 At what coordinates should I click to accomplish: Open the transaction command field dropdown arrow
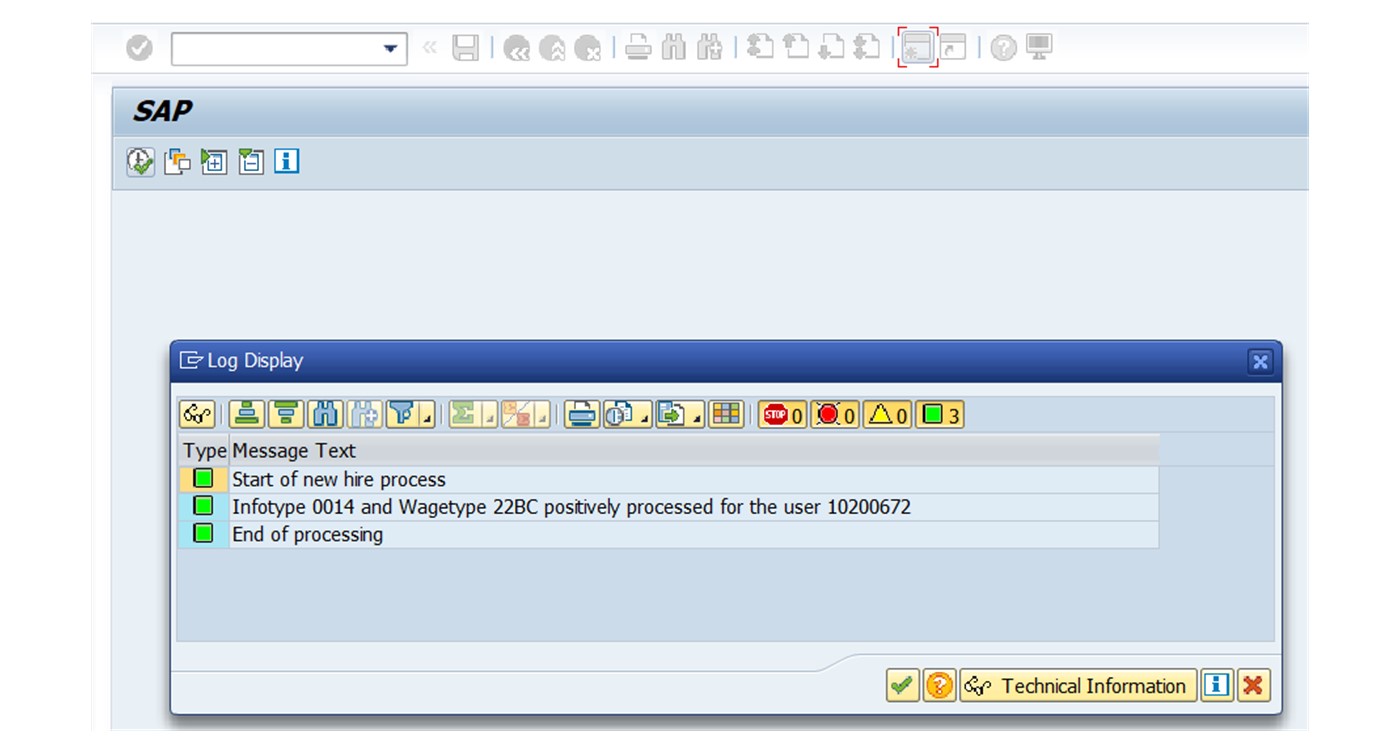point(391,48)
